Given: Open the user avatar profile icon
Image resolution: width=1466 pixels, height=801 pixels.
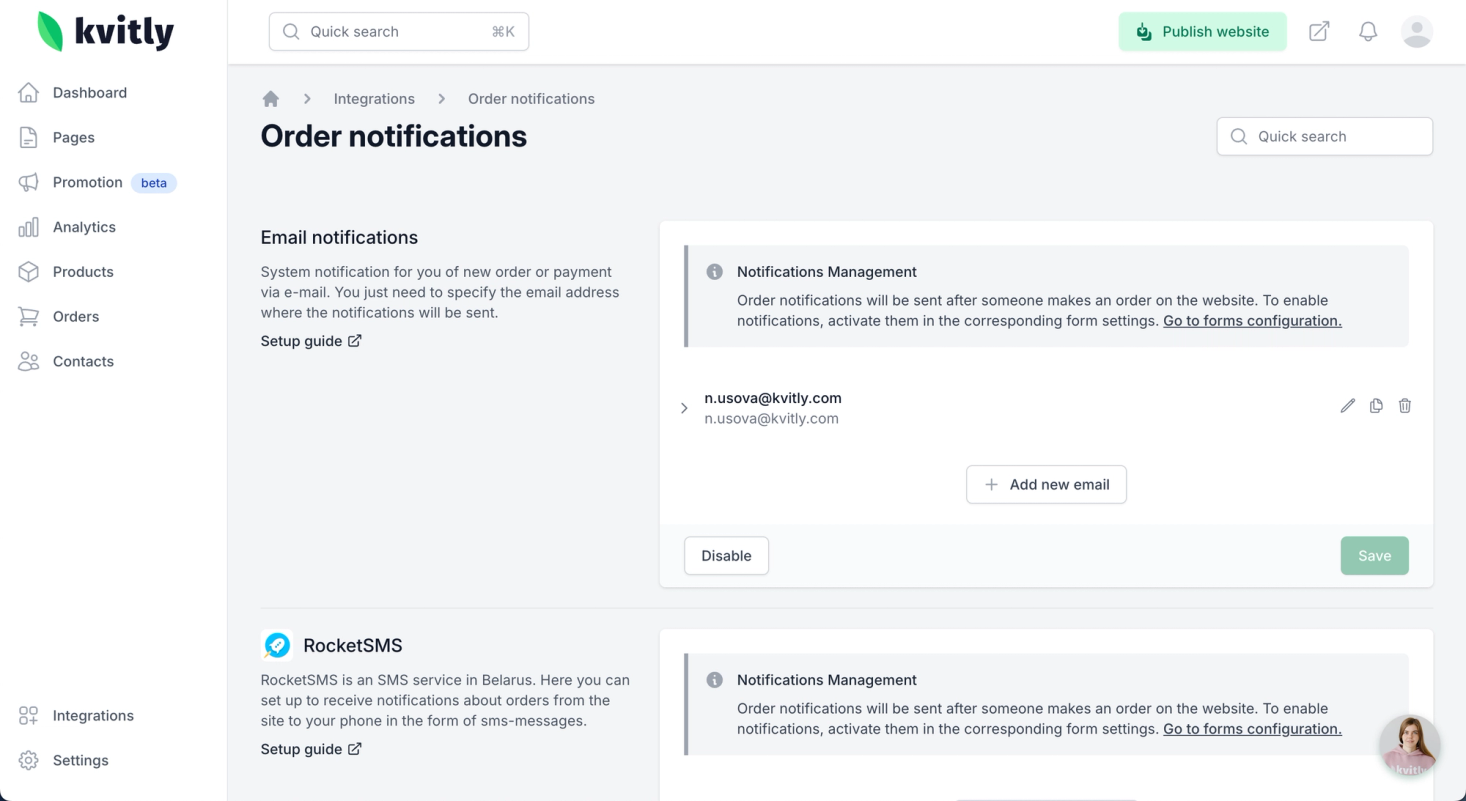Looking at the screenshot, I should click(1416, 32).
